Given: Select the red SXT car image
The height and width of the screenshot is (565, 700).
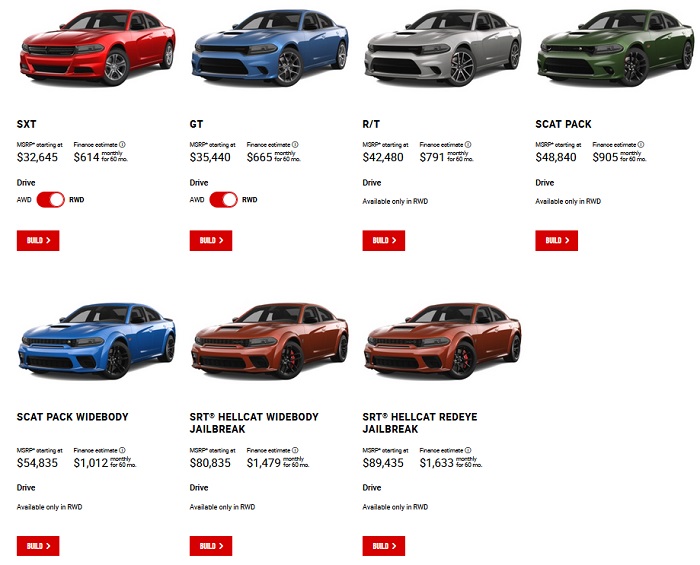Looking at the screenshot, I should pos(97,47).
